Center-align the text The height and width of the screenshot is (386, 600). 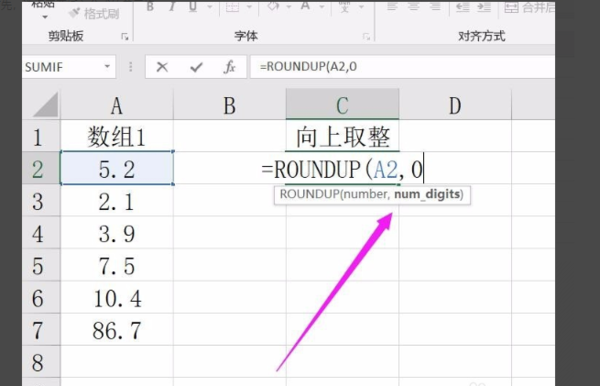pos(413,7)
